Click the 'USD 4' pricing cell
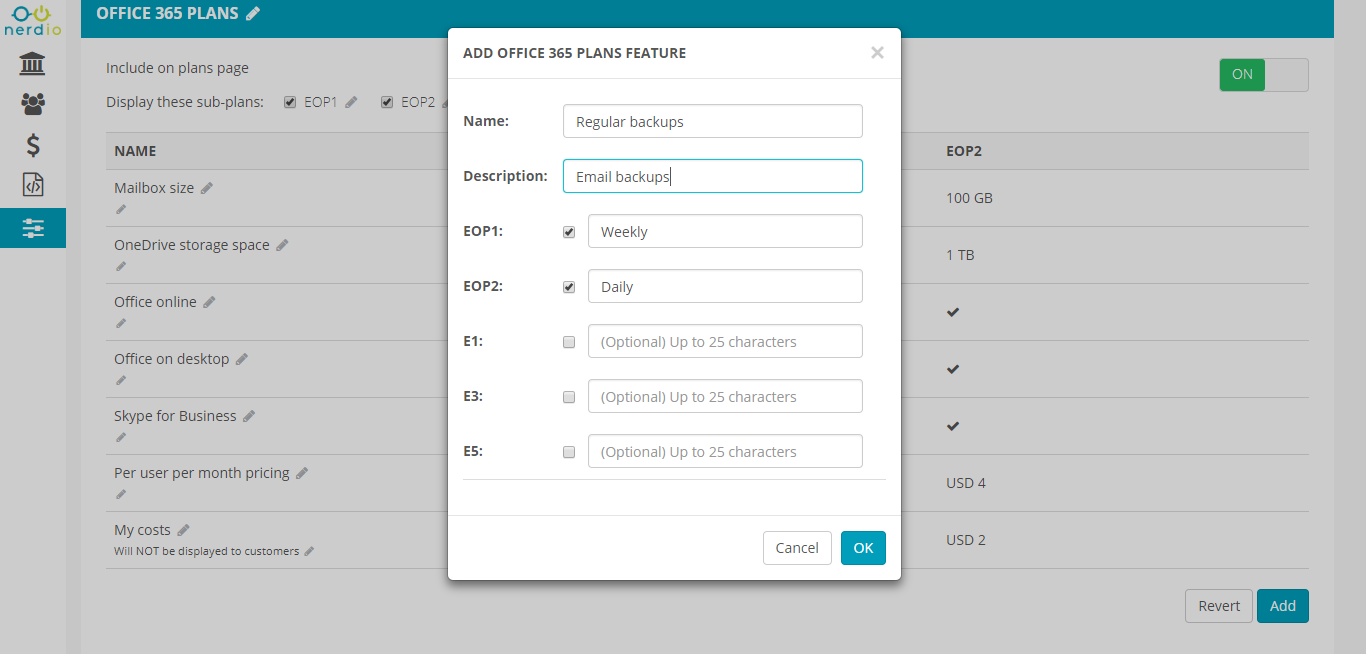Viewport: 1366px width, 654px height. click(x=966, y=483)
